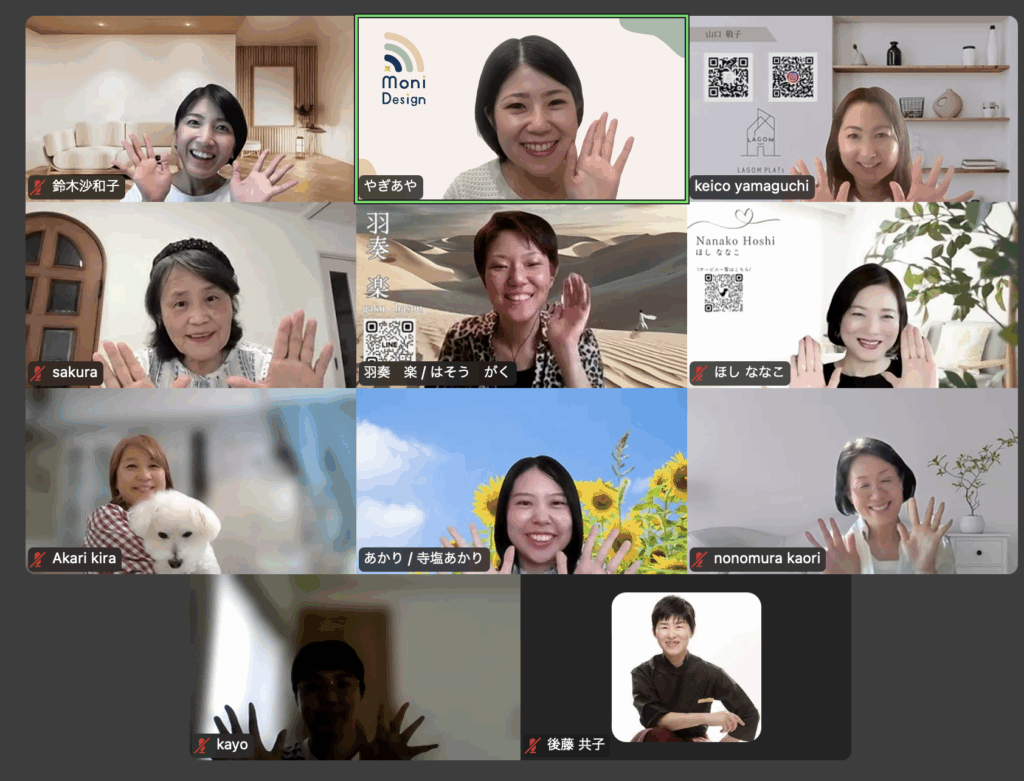The width and height of the screenshot is (1024, 781).
Task: Click the あかり / 寺塩あかり name label
Action: 424,559
